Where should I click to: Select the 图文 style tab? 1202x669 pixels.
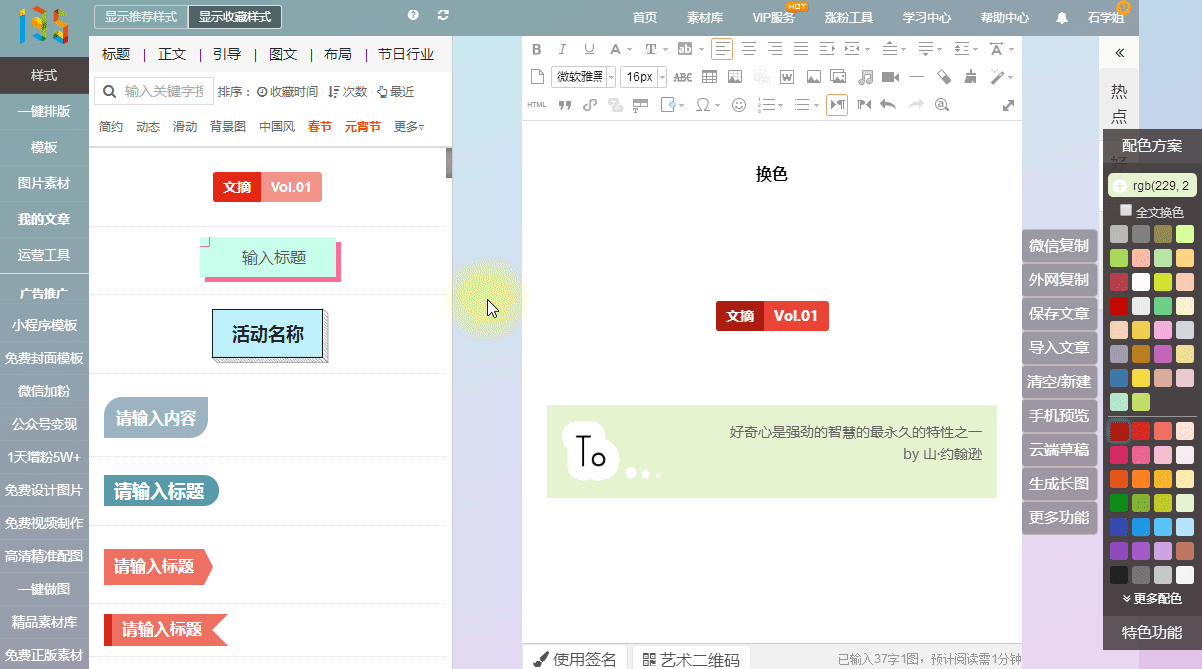coord(283,54)
